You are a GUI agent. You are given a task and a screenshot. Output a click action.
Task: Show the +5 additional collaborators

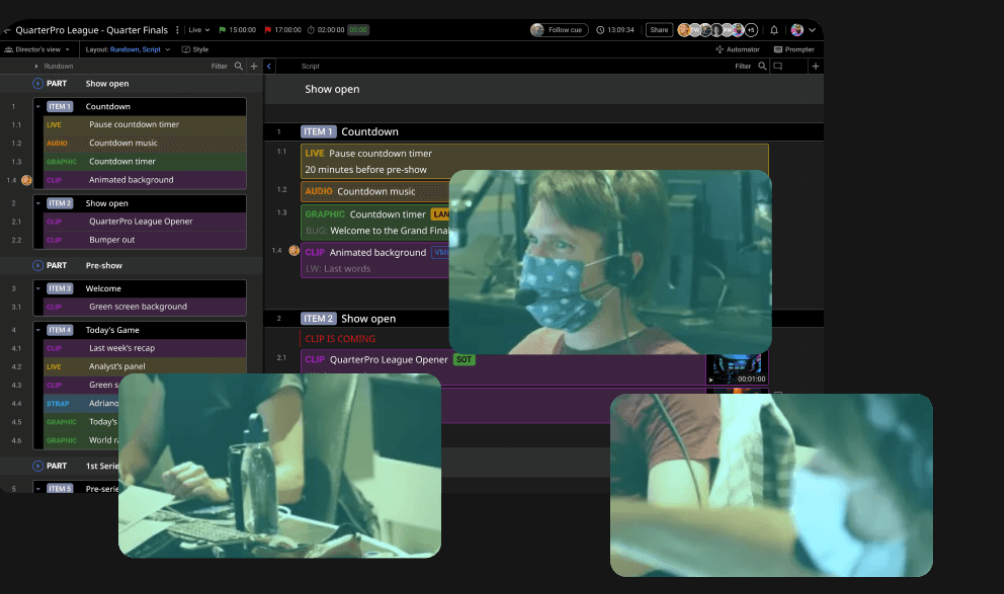(751, 30)
